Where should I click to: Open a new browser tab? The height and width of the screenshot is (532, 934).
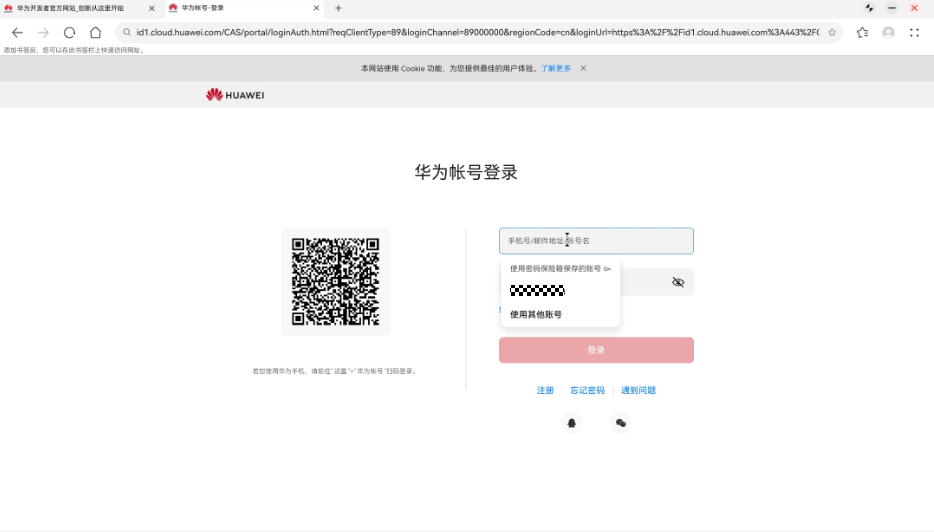point(338,8)
